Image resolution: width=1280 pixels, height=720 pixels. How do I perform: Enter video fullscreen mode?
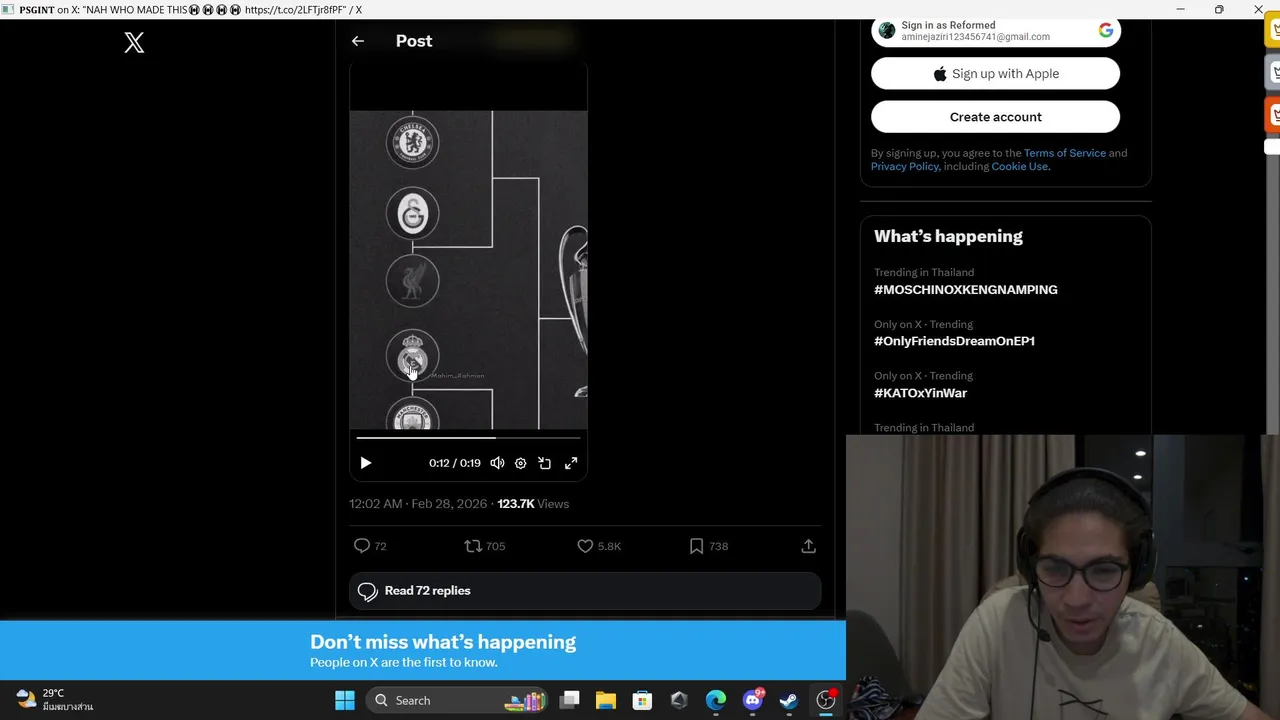[571, 463]
